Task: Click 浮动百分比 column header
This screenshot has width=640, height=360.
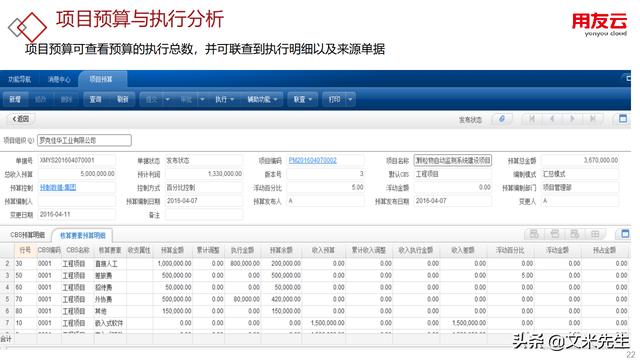Action: click(510, 250)
